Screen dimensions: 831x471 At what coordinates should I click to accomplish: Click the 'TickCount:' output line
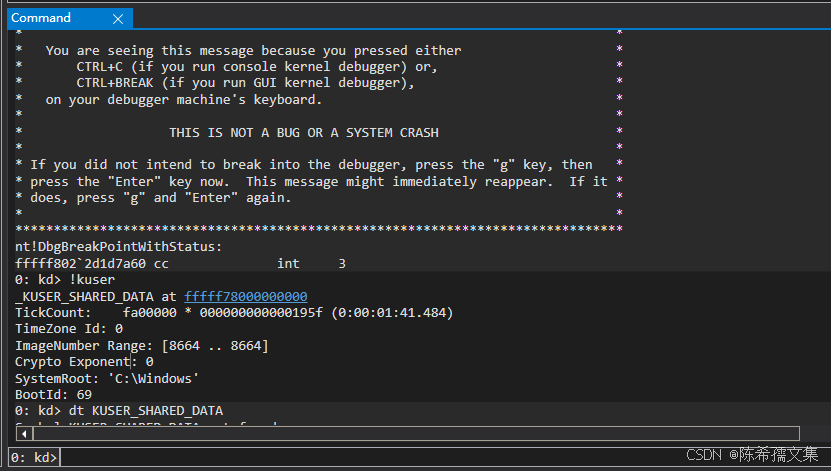234,313
